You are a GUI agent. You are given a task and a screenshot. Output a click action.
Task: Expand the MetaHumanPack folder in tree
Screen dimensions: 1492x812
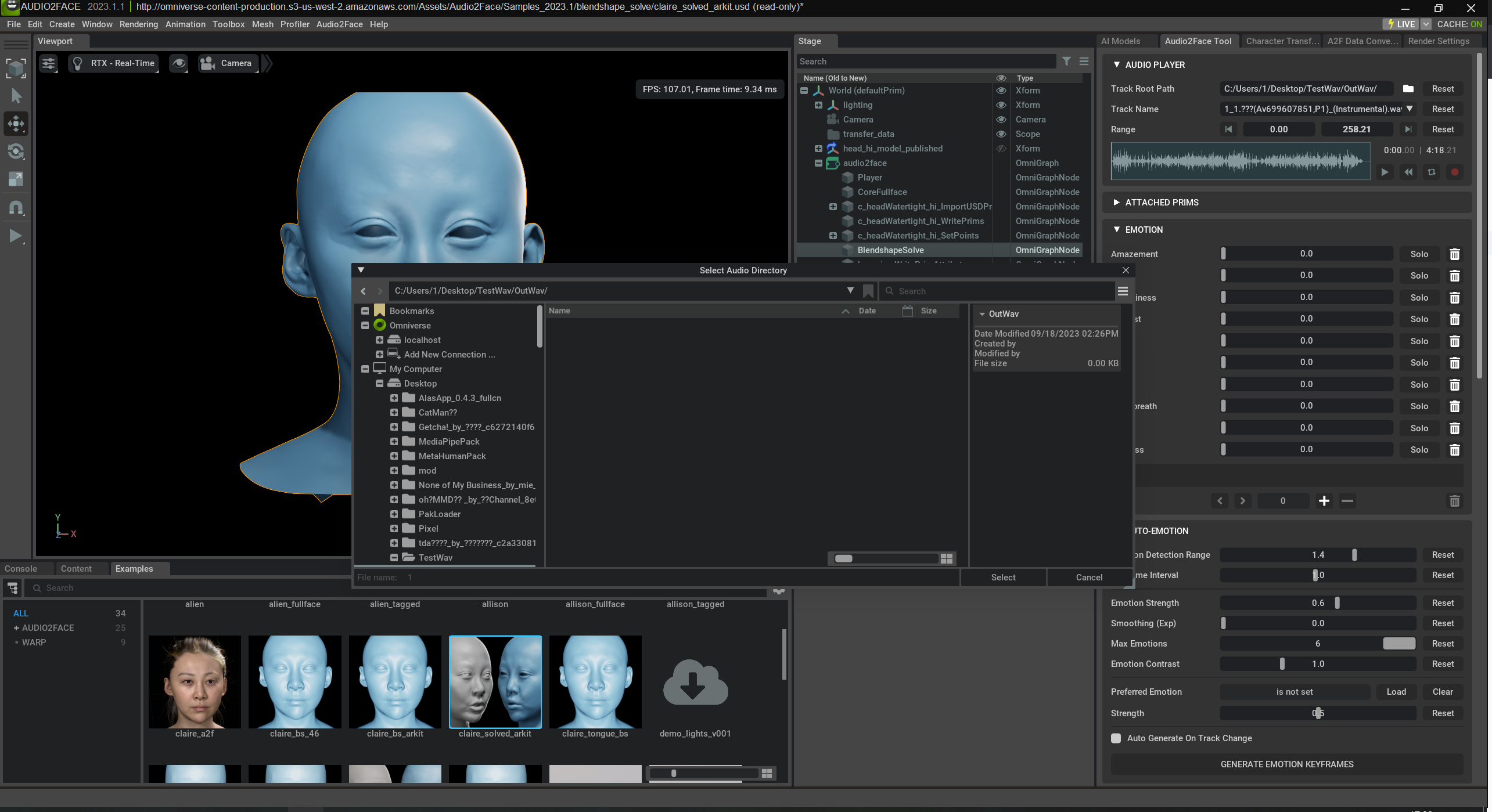[x=394, y=456]
